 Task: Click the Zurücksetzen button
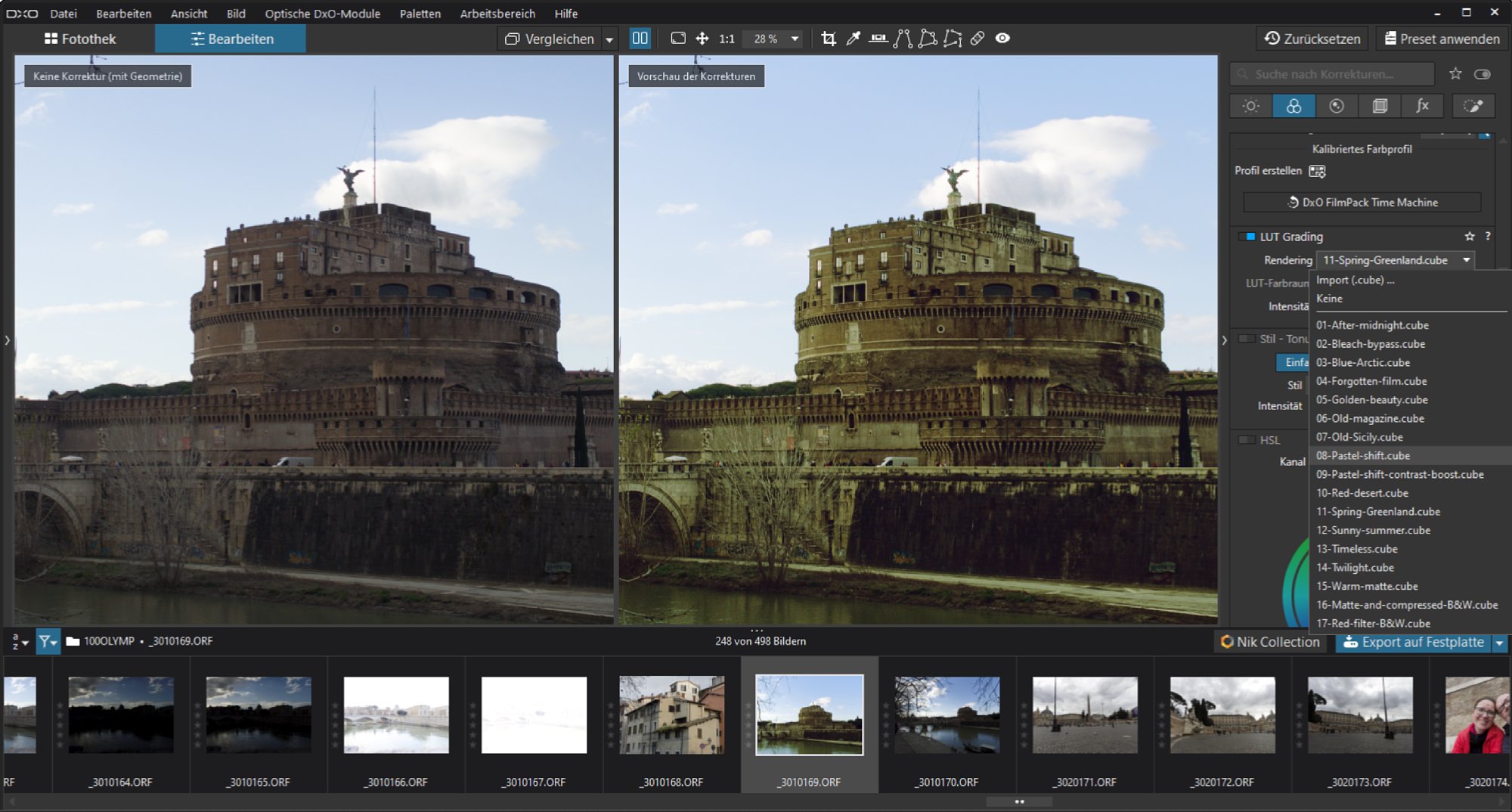pyautogui.click(x=1312, y=39)
